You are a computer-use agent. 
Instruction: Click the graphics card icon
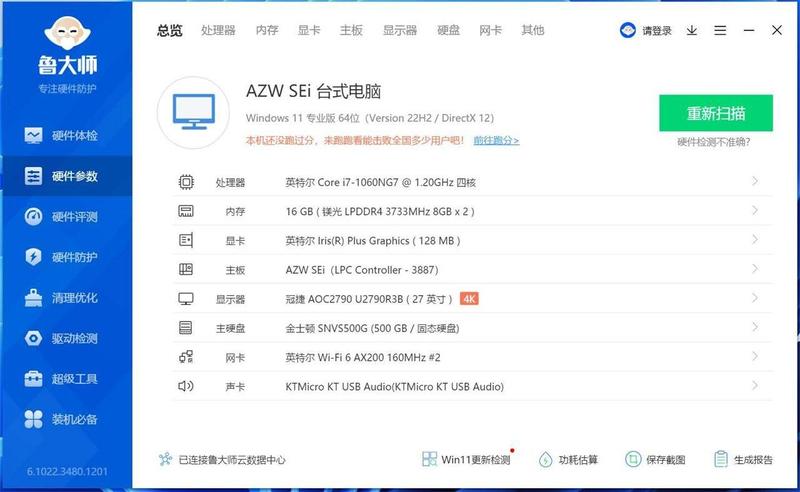[186, 240]
